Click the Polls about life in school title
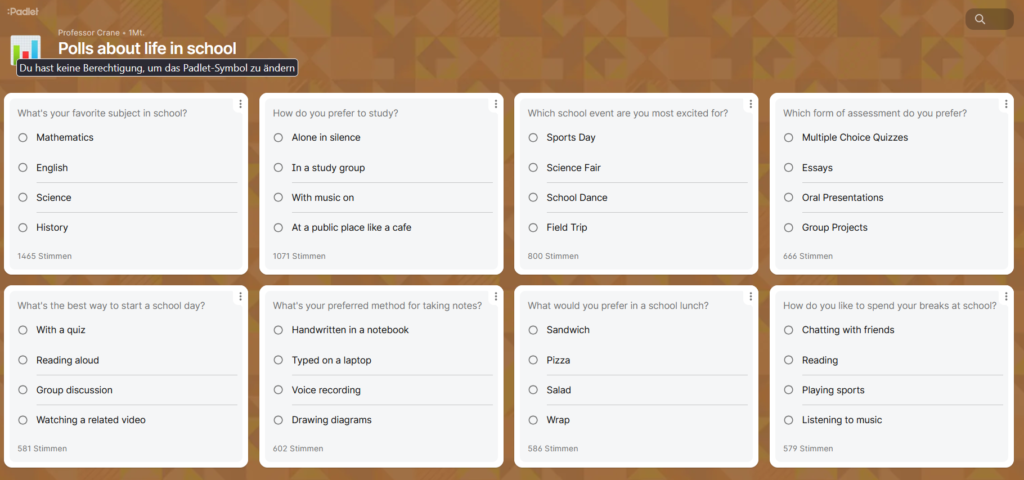Image resolution: width=1024 pixels, height=480 pixels. click(x=147, y=48)
